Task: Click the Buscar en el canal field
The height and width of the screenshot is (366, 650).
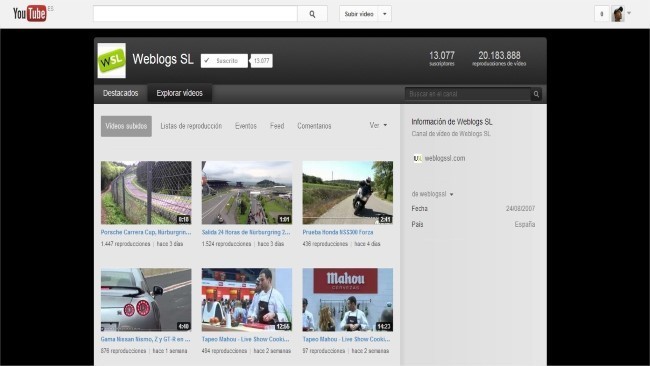Action: tap(468, 94)
